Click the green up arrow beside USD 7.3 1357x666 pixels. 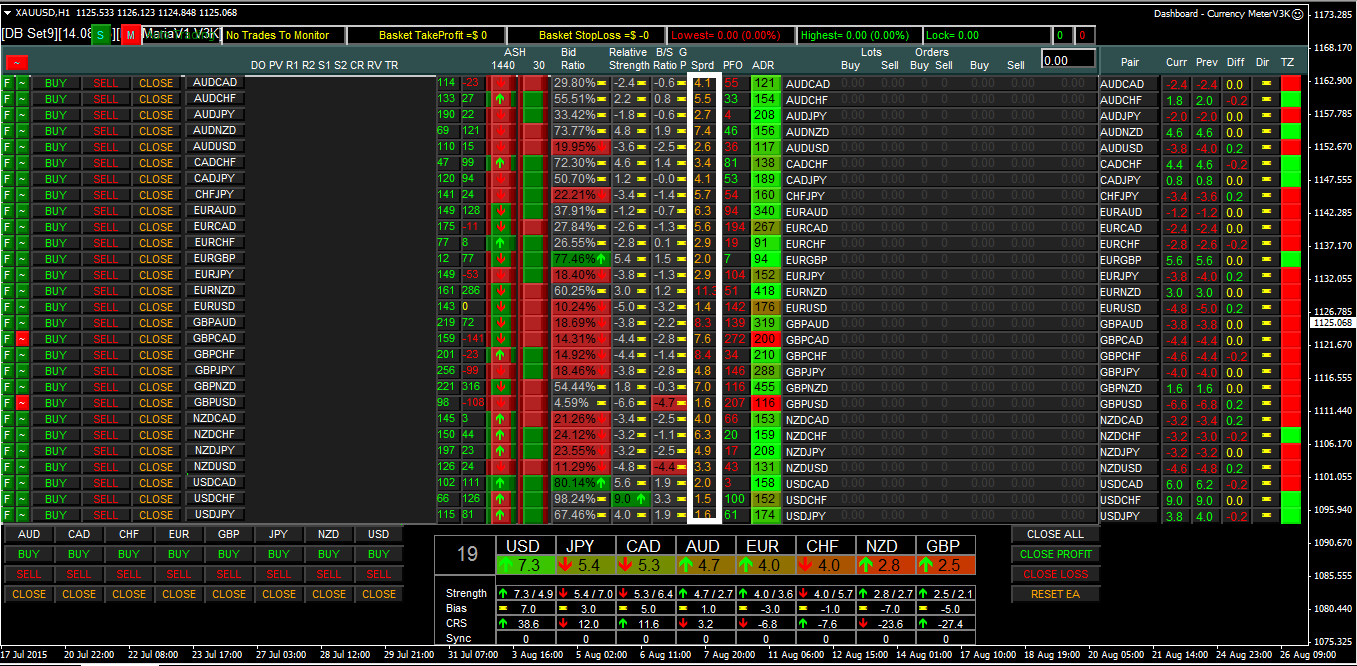(508, 565)
